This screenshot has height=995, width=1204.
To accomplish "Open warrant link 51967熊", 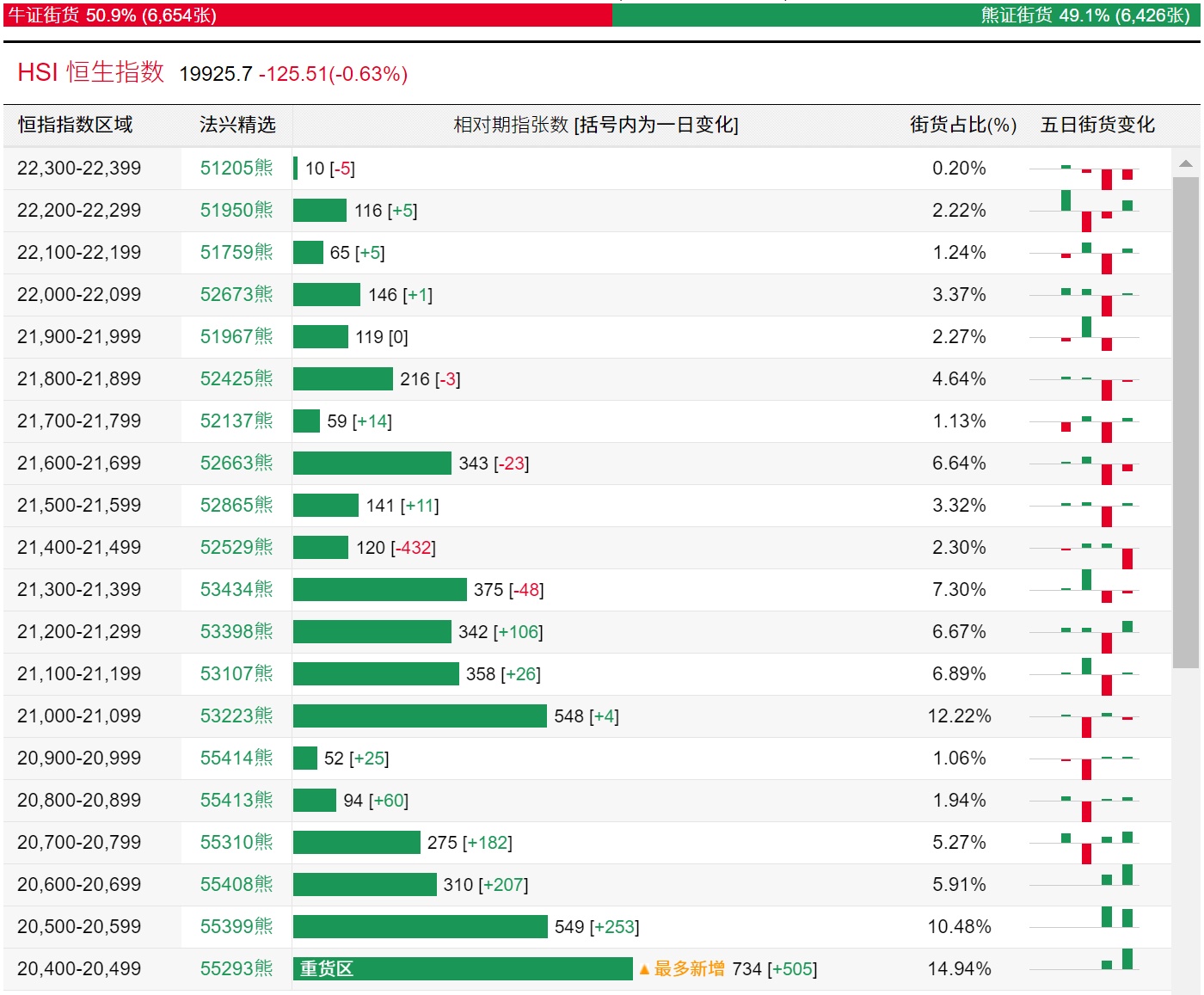I will click(236, 336).
